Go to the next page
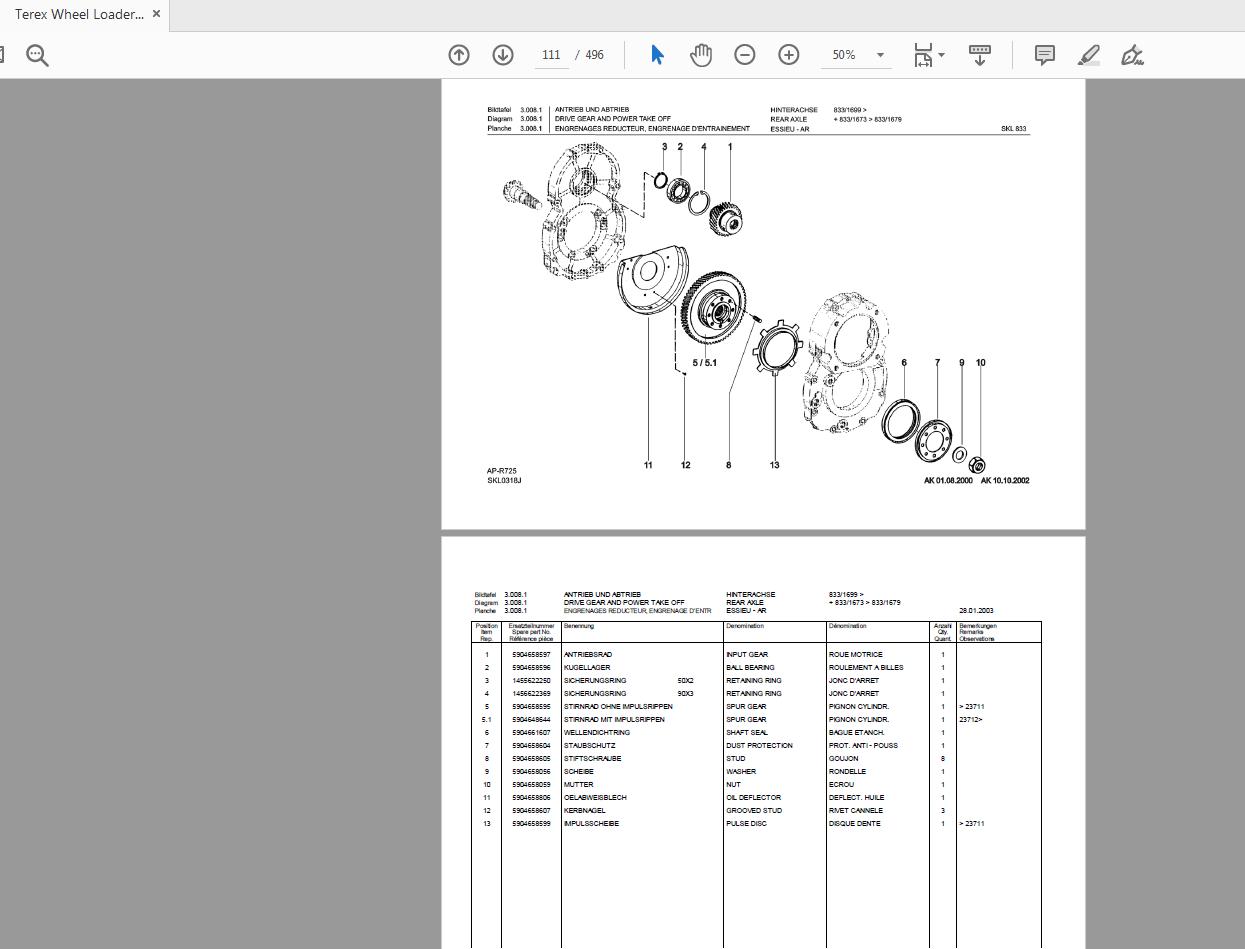Screen dimensions: 1245x949 (x=503, y=55)
